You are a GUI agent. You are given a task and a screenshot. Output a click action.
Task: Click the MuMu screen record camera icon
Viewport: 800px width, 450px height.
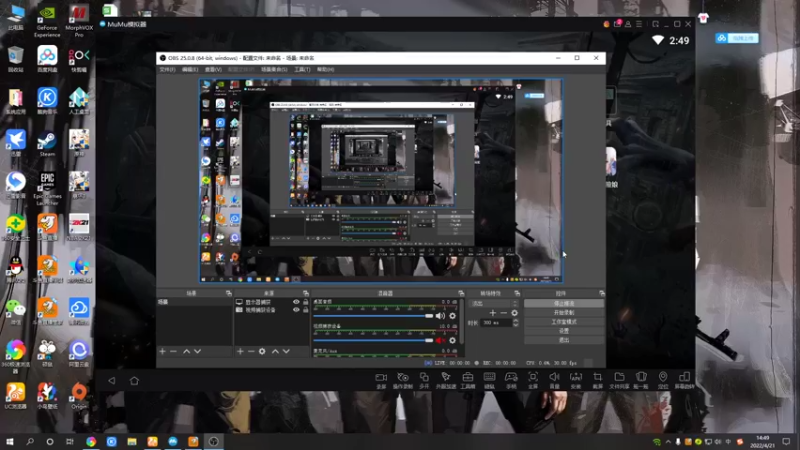(x=381, y=381)
